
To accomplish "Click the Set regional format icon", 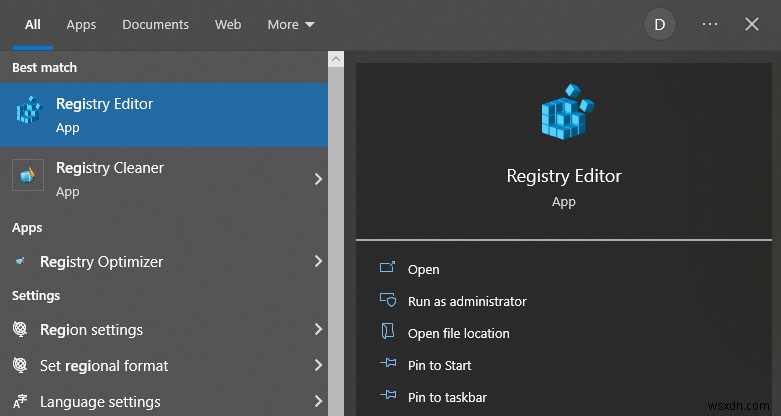I will pos(20,366).
